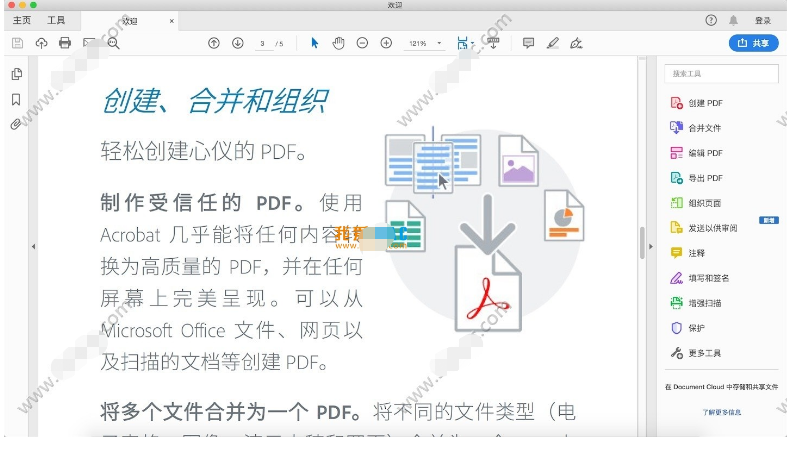Select the 欢迎 document tab

point(129,21)
